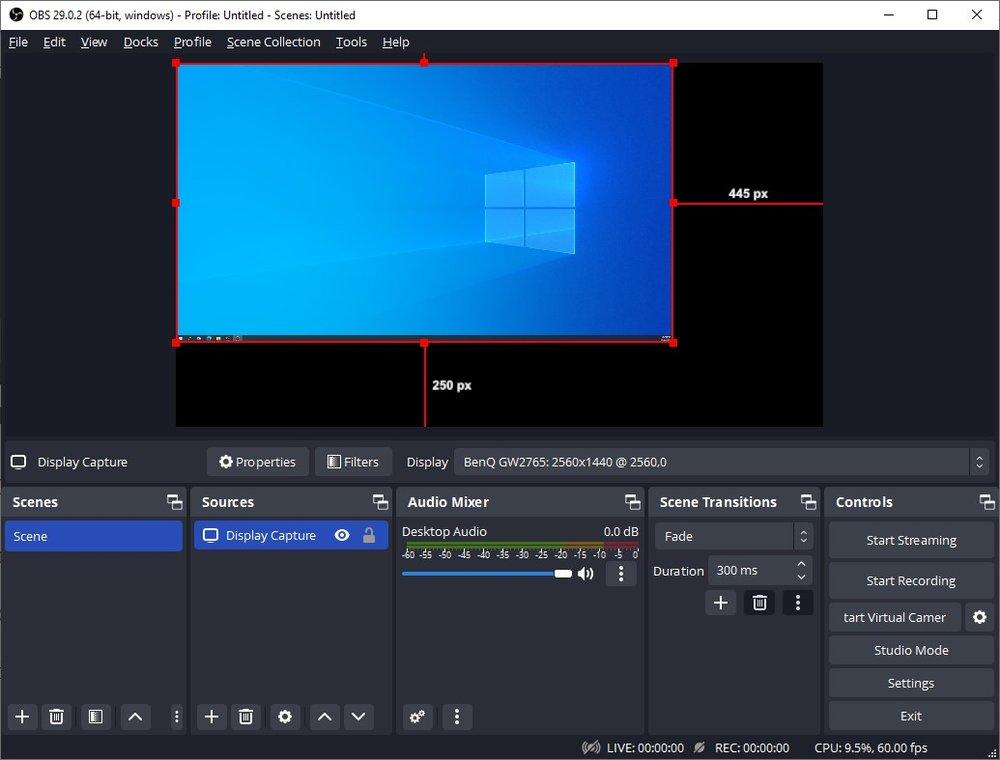The image size is (1000, 760).
Task: Add a new source with plus icon
Action: [212, 717]
